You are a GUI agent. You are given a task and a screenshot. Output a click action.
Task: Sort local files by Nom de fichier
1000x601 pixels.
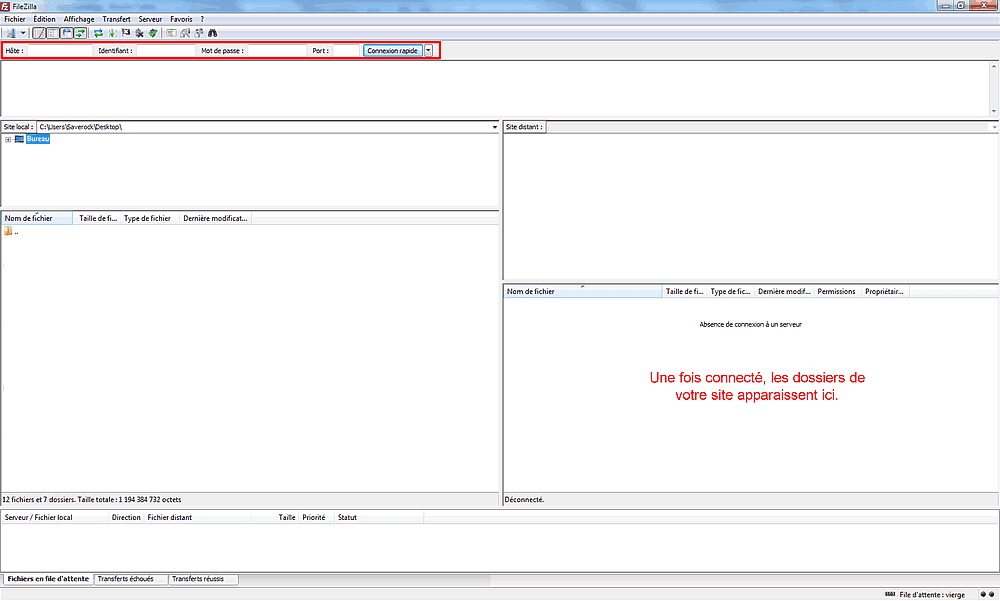click(x=37, y=218)
